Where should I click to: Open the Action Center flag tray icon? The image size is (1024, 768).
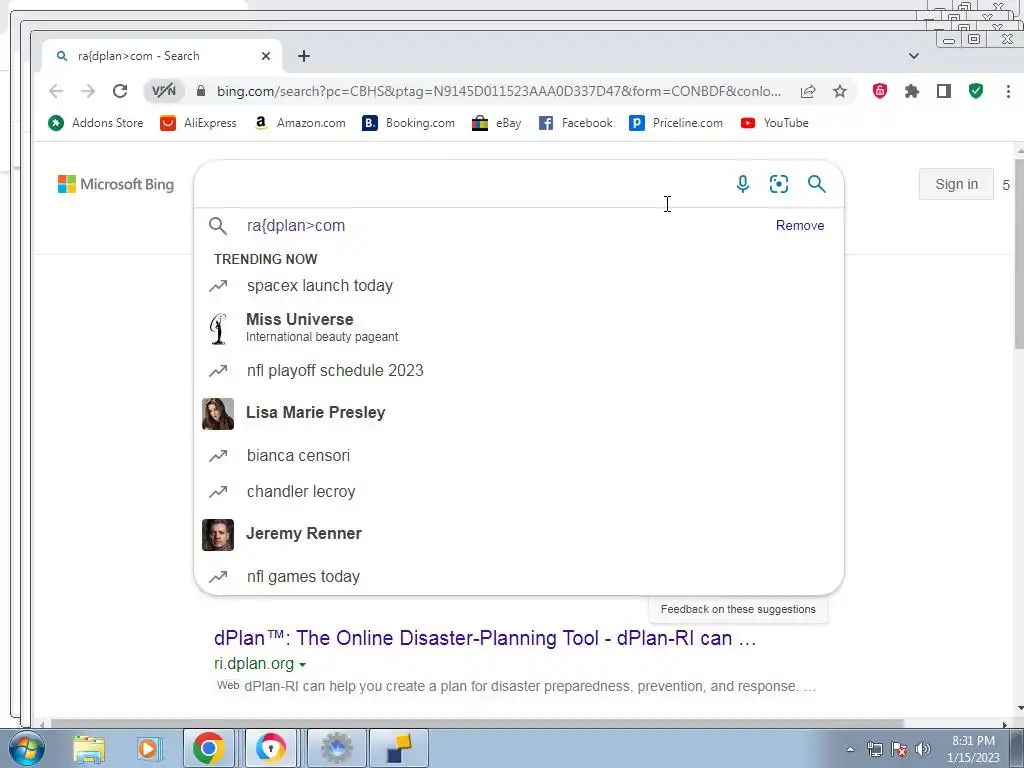click(x=899, y=749)
